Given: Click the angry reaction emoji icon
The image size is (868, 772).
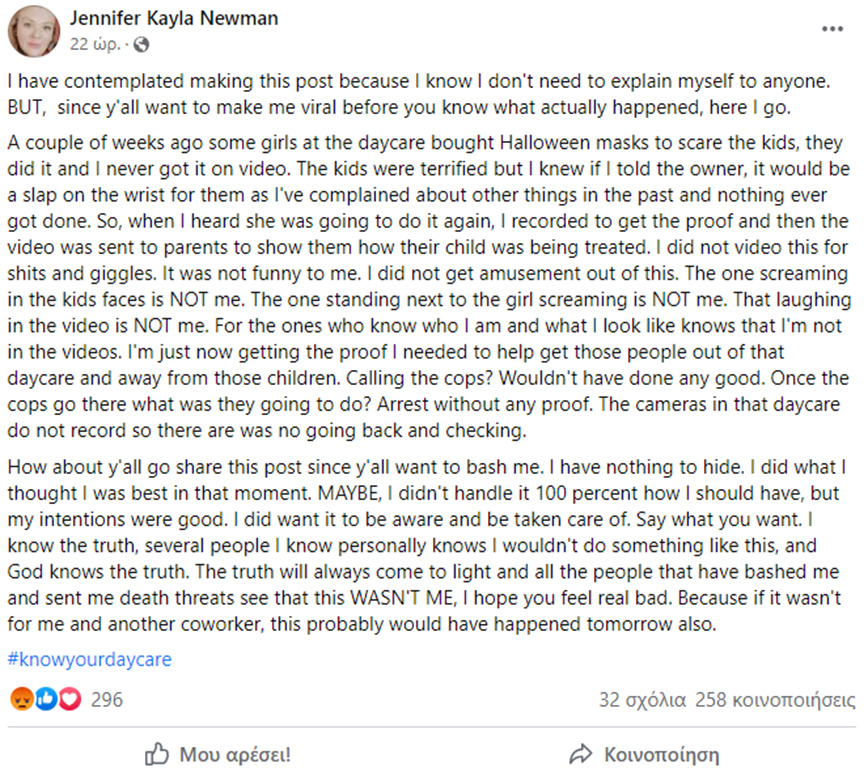Looking at the screenshot, I should pyautogui.click(x=21, y=700).
